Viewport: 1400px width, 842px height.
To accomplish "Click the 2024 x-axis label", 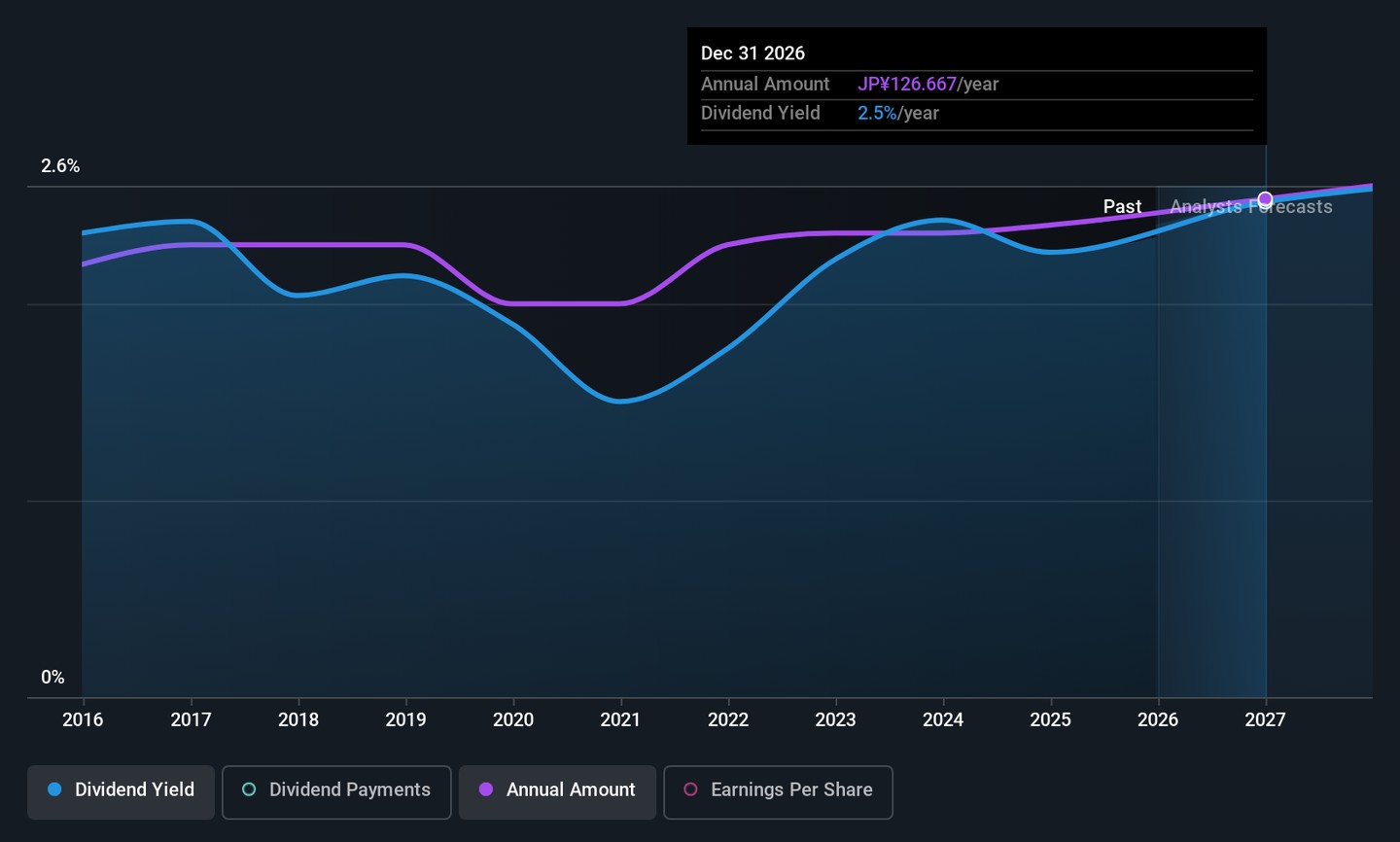I will coord(943,720).
